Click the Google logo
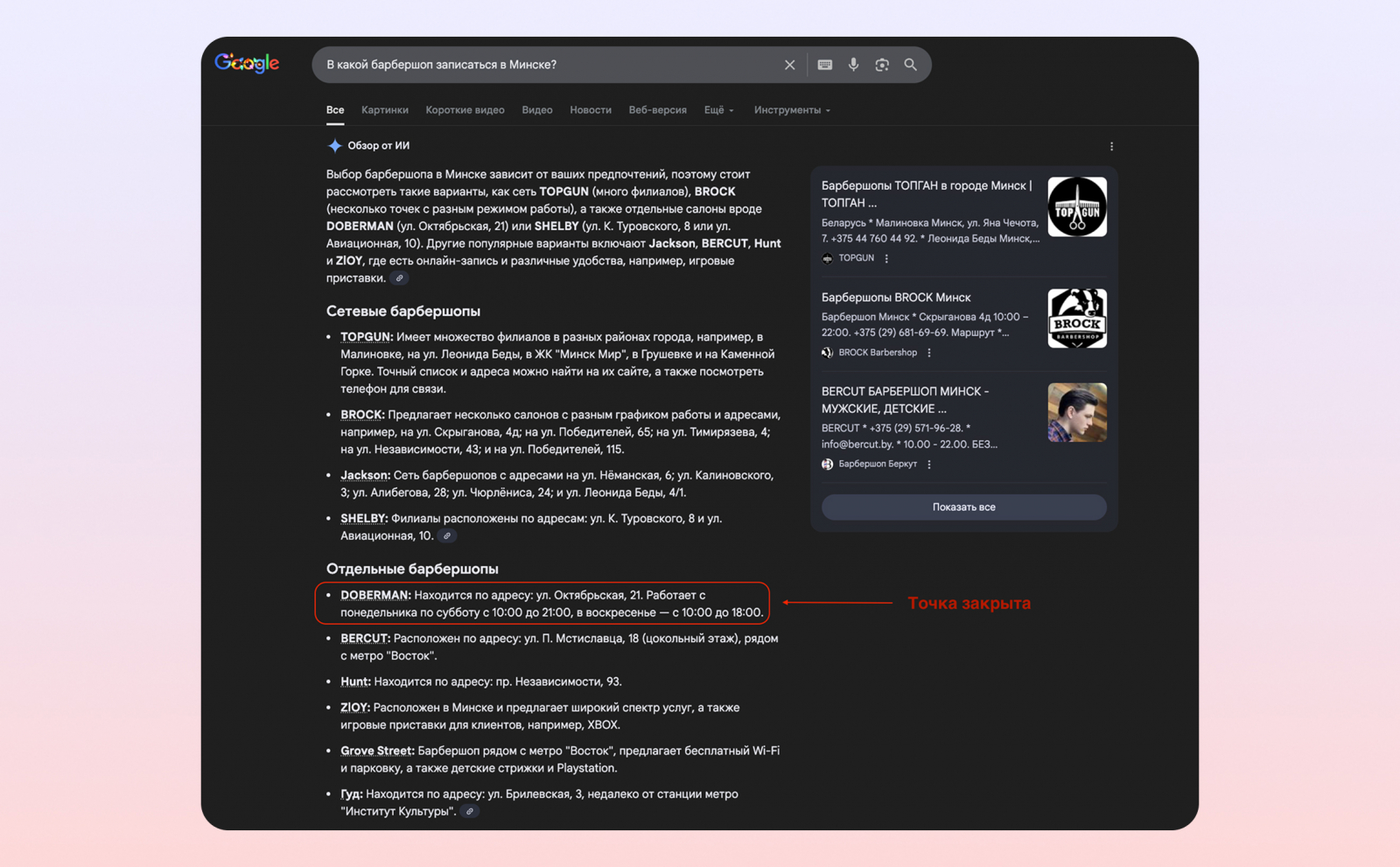The height and width of the screenshot is (867, 1400). [247, 63]
